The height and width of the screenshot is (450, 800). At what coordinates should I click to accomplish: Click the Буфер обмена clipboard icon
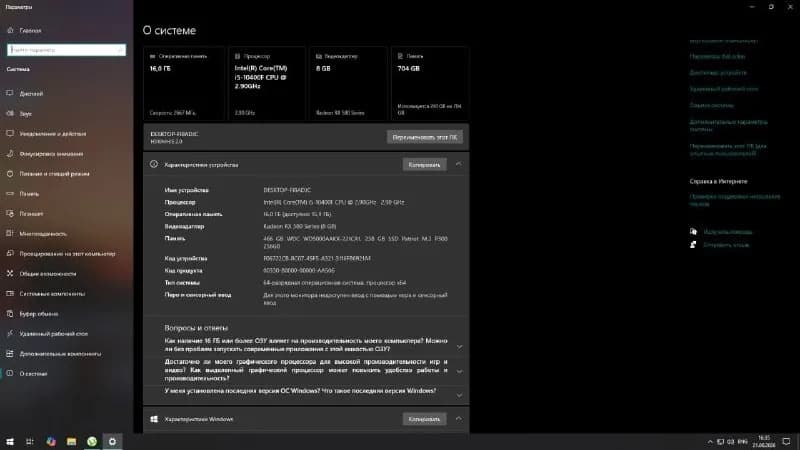tap(10, 313)
